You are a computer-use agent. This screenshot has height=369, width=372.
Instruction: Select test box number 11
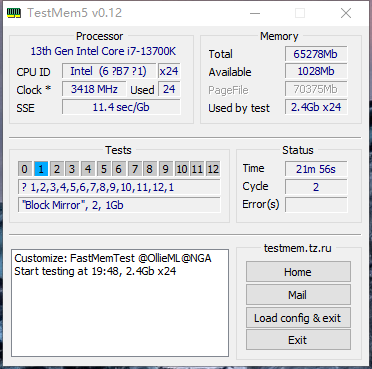pos(197,169)
